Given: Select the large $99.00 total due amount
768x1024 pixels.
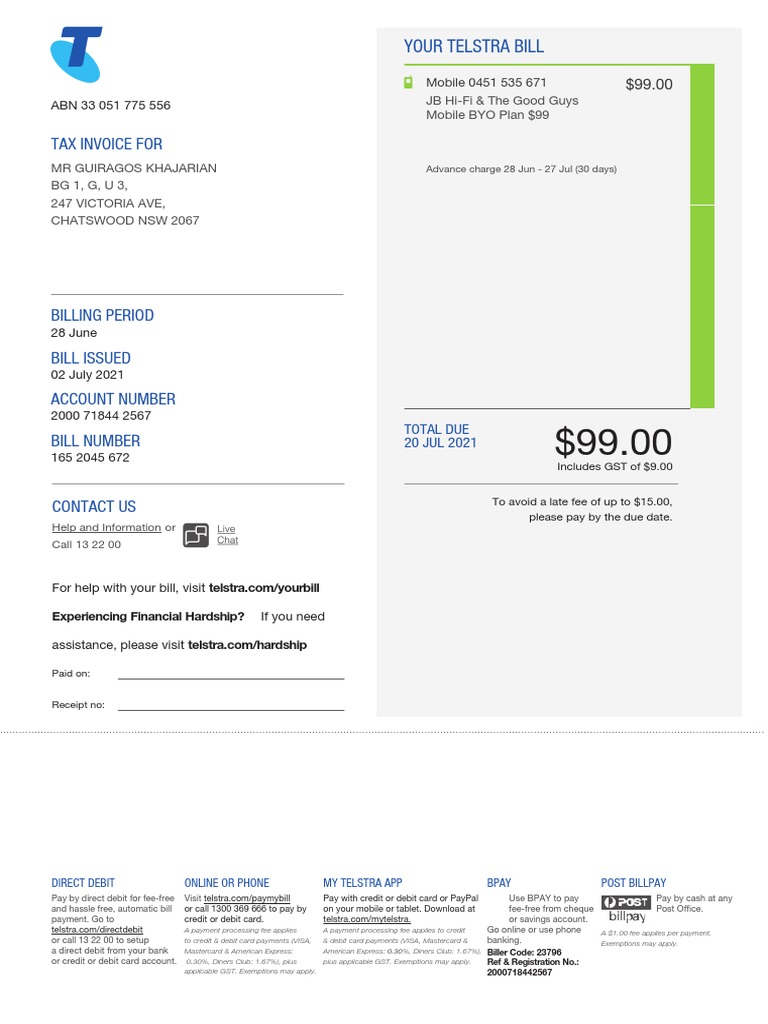Looking at the screenshot, I should click(613, 442).
